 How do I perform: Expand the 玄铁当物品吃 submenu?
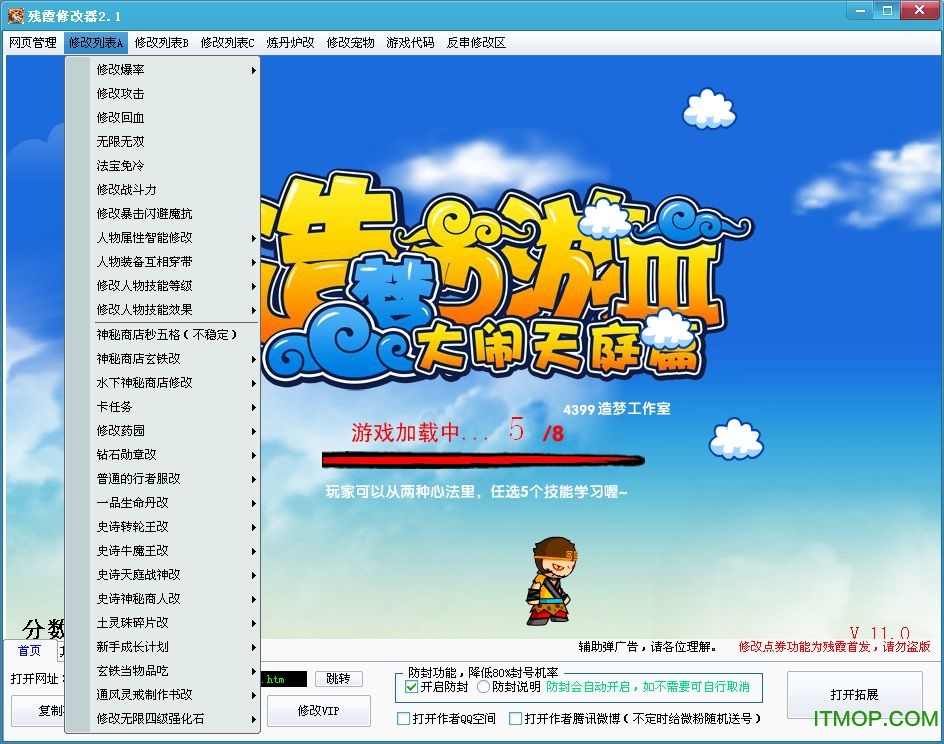point(163,671)
